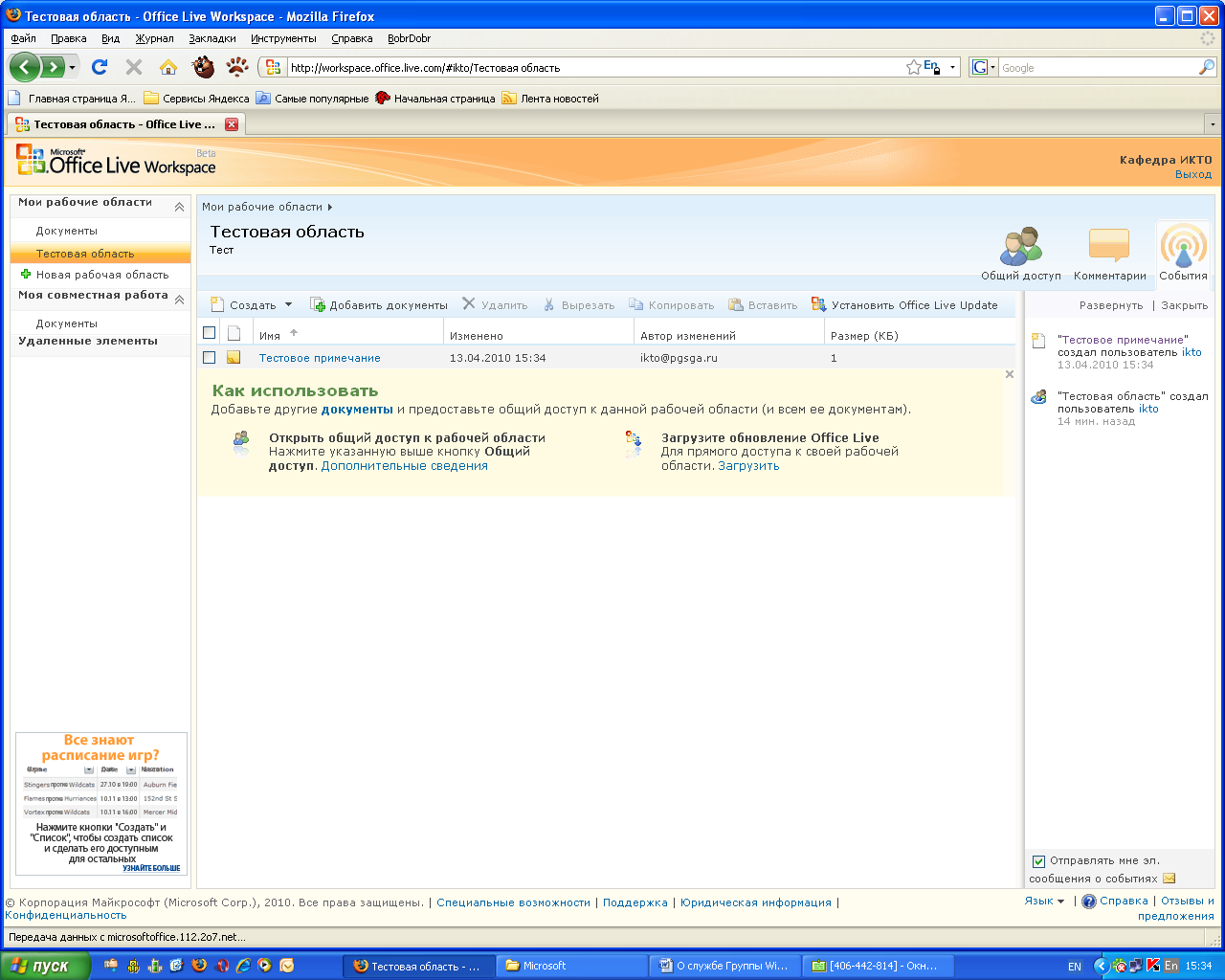Switch to the Microsoft taskbar folder window

click(x=570, y=966)
